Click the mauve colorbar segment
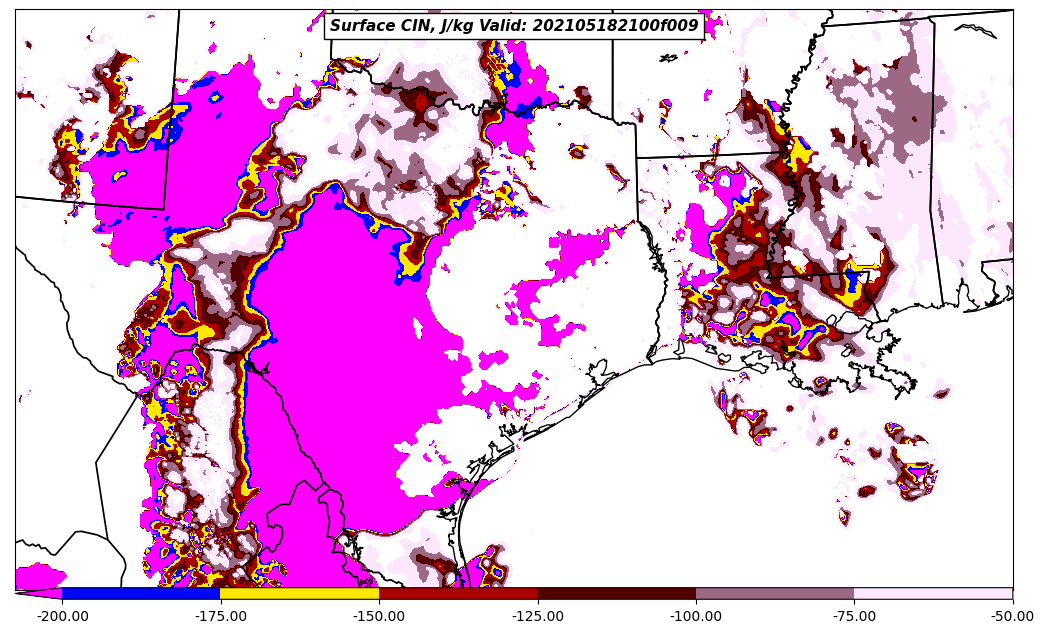Viewport: 1044px width, 633px height. pyautogui.click(x=775, y=593)
